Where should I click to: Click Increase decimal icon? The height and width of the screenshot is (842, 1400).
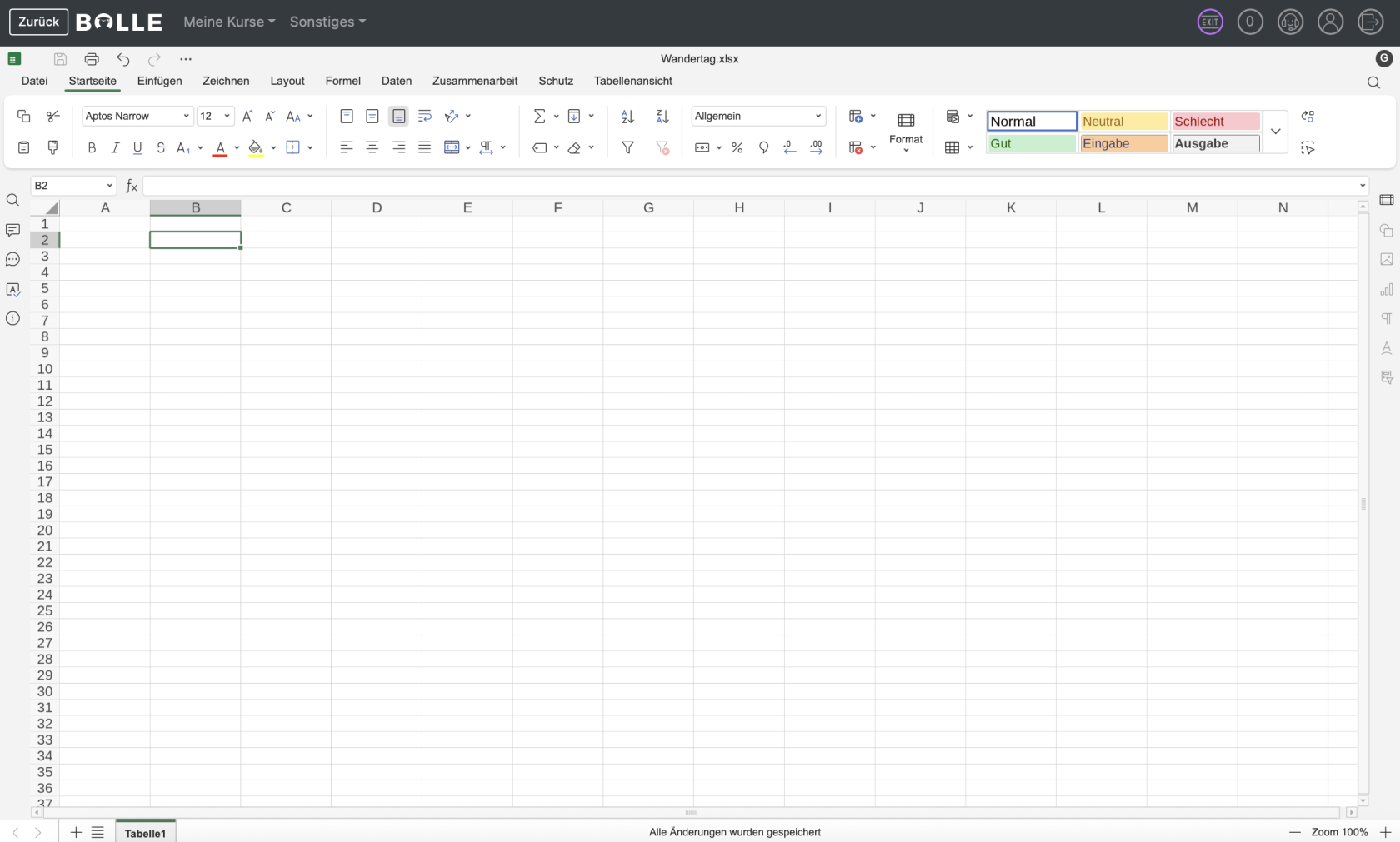pyautogui.click(x=816, y=147)
